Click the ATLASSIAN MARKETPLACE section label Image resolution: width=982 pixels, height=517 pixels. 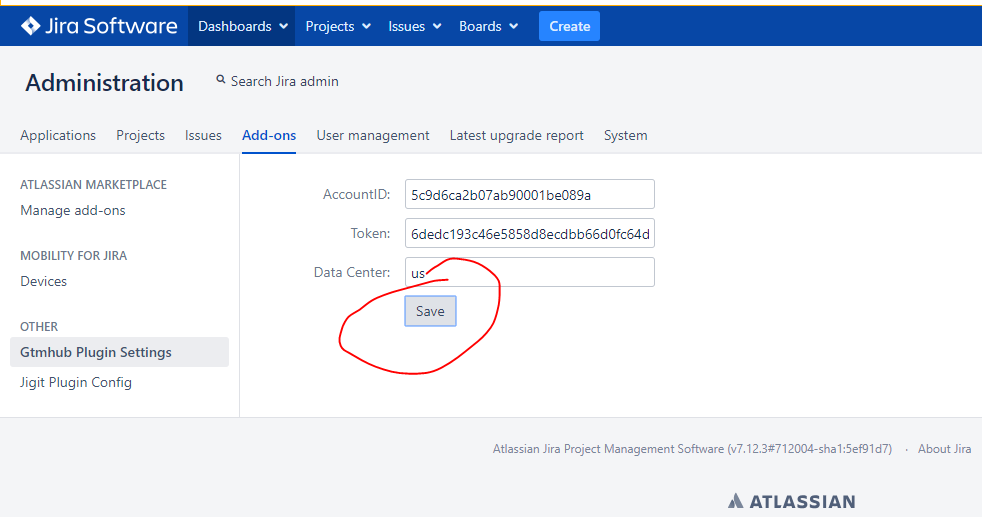[x=93, y=185]
